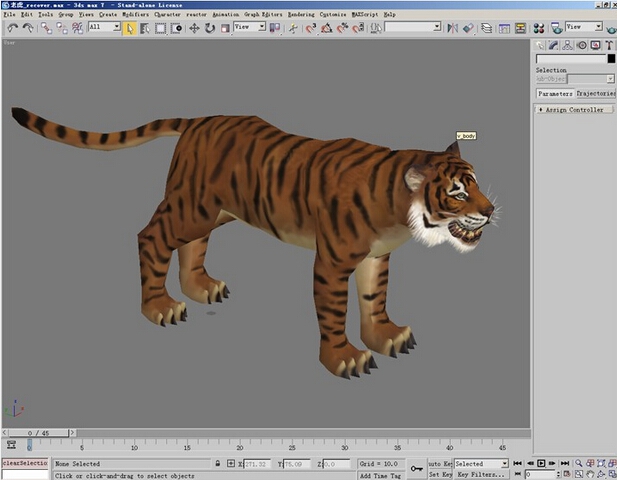The image size is (617, 480).
Task: Toggle the Selection Lock padlock
Action: click(x=218, y=463)
